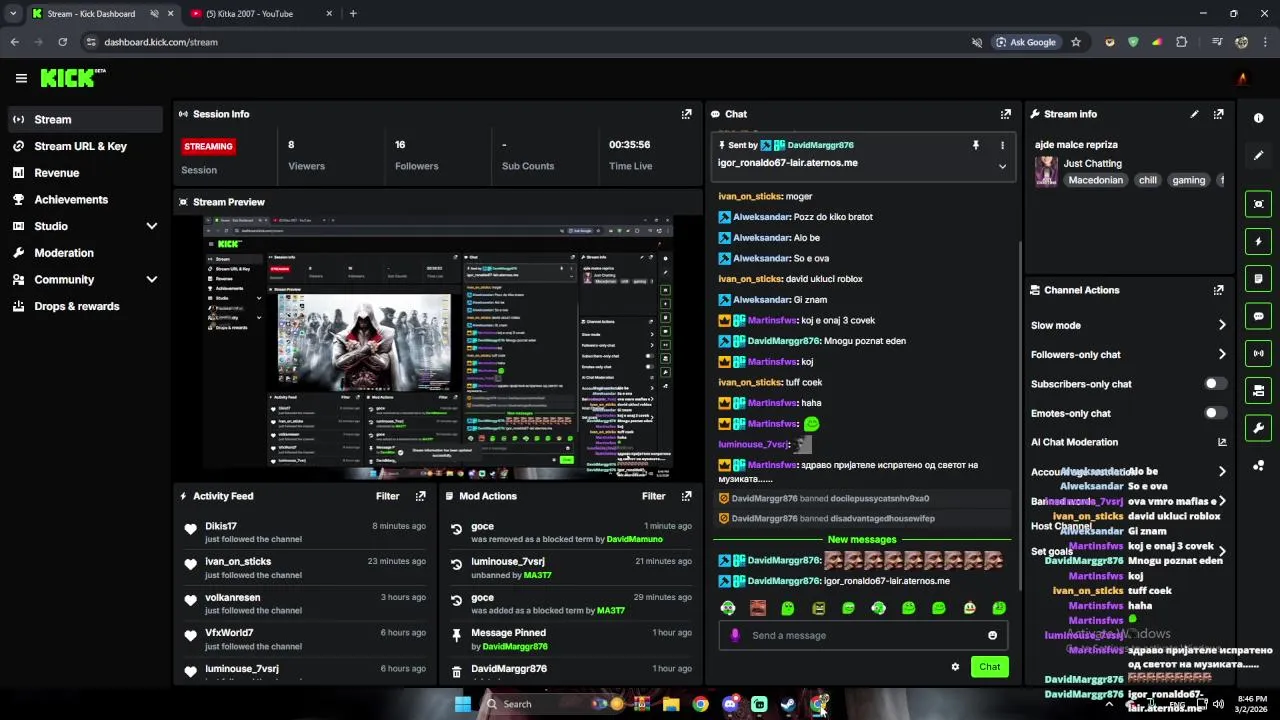
Task: Expand the pinned message chevron
Action: [x=1002, y=167]
